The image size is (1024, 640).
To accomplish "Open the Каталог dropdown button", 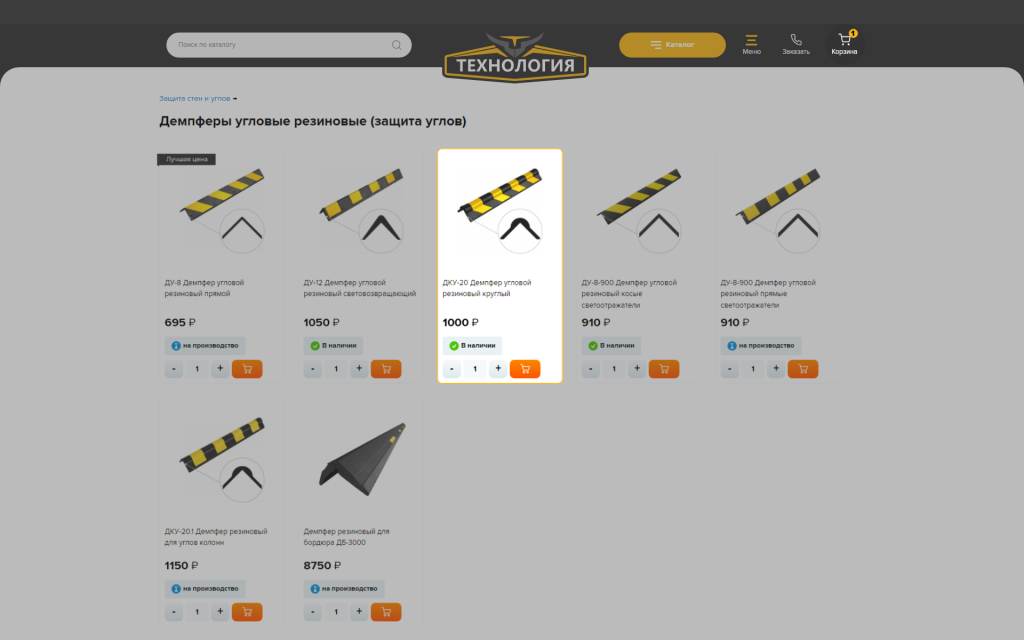I will coord(672,45).
